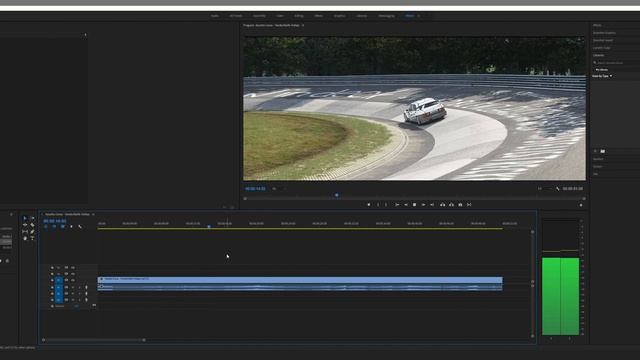The width and height of the screenshot is (640, 360).
Task: Mute audio track A1
Action: [x=73, y=287]
